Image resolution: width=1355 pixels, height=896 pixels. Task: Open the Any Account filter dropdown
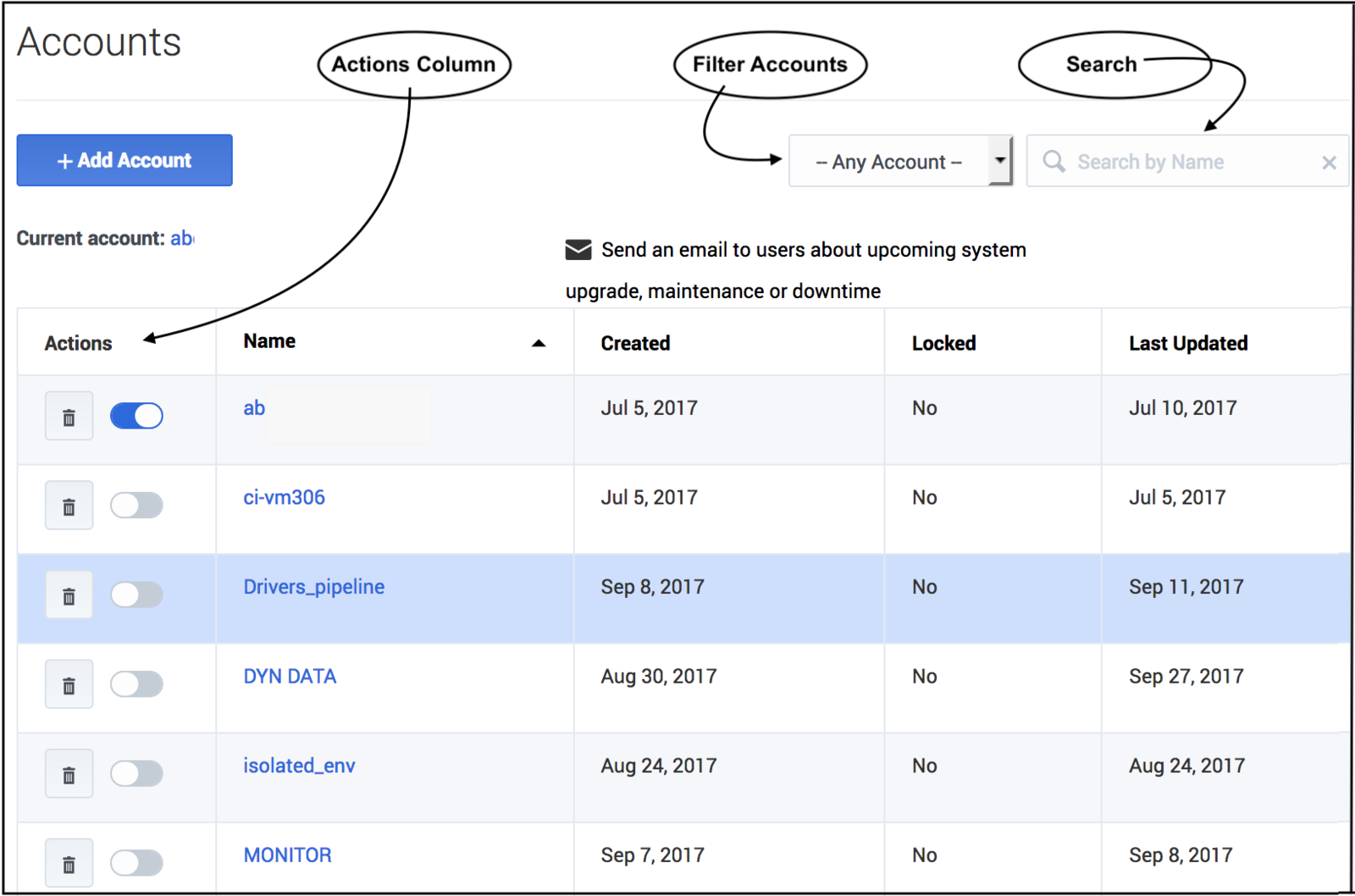pos(900,161)
